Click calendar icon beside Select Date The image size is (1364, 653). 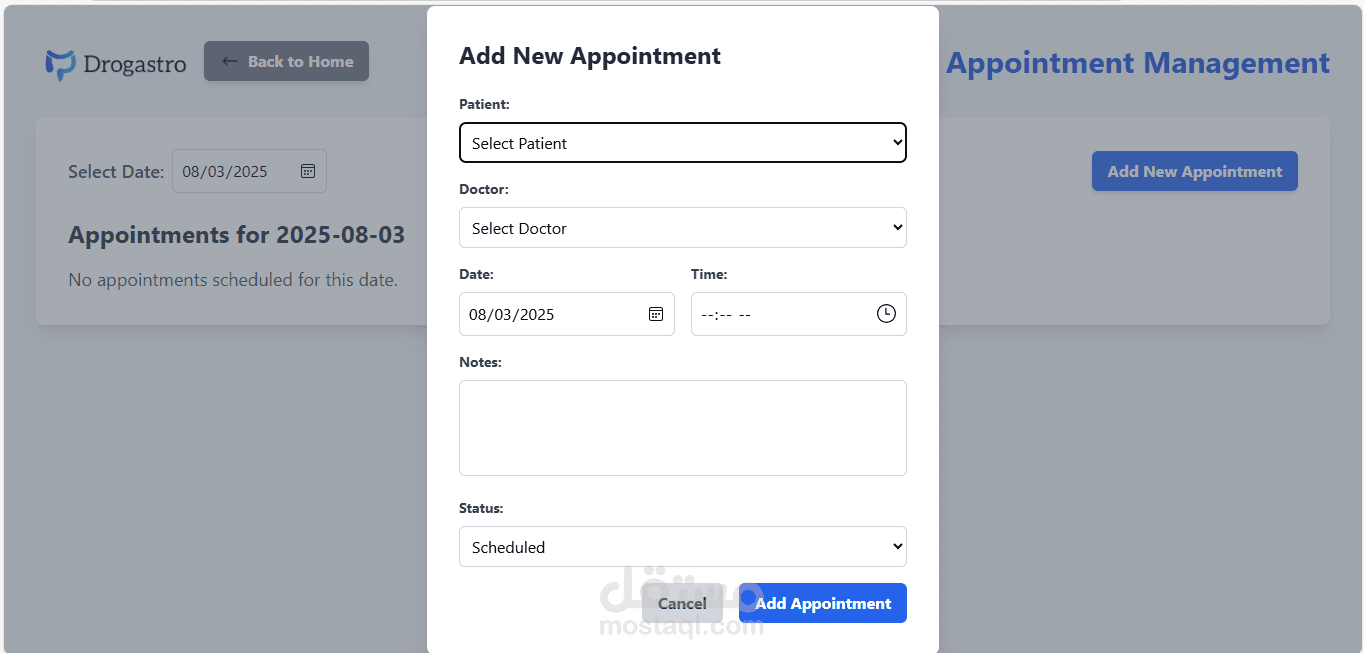(x=308, y=171)
